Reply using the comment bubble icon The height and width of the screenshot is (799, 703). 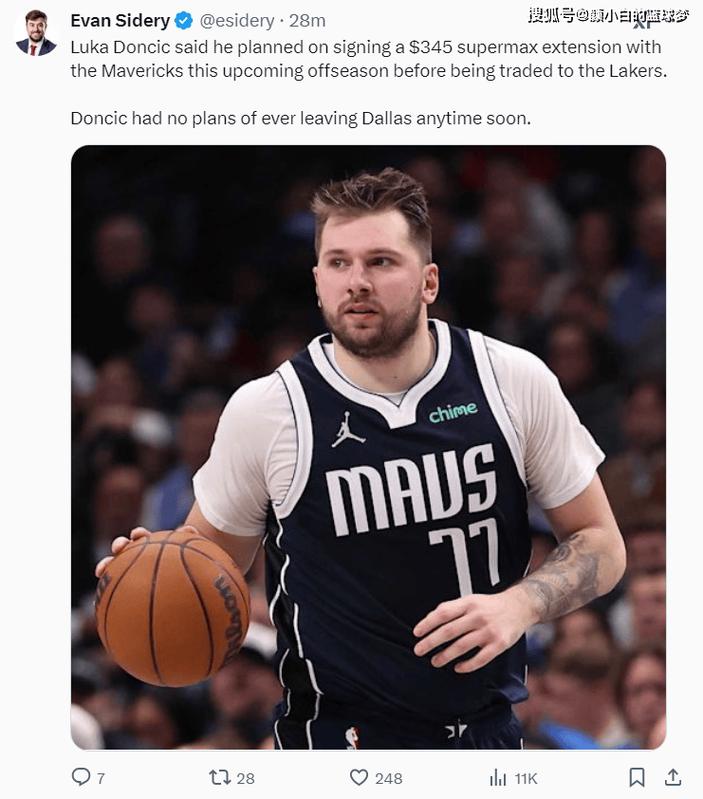(80, 777)
